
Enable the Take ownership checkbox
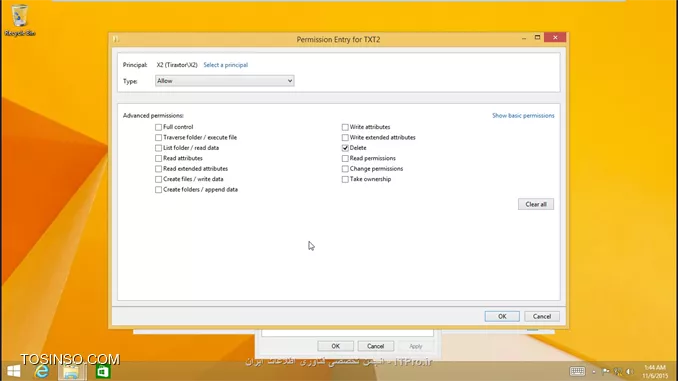[x=345, y=179]
